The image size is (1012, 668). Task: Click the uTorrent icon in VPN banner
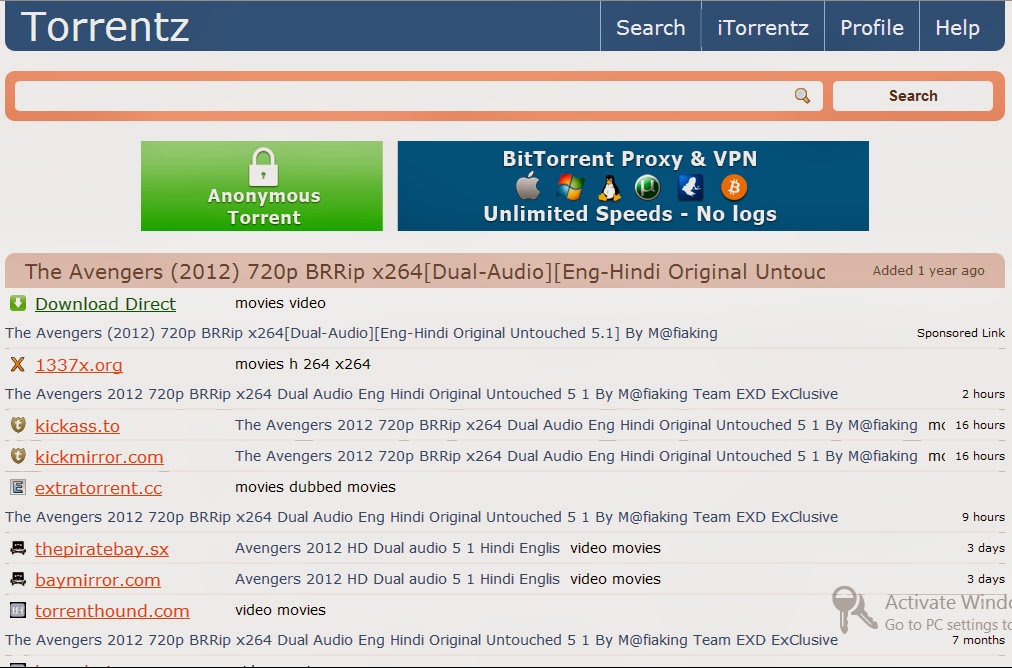(647, 188)
